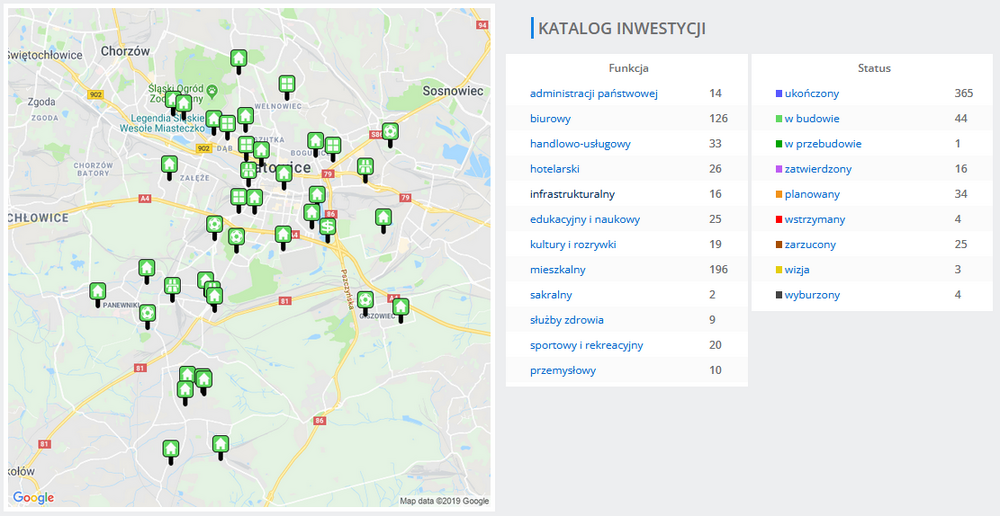
Task: Select 'hotelarski' function link
Action: tap(554, 169)
